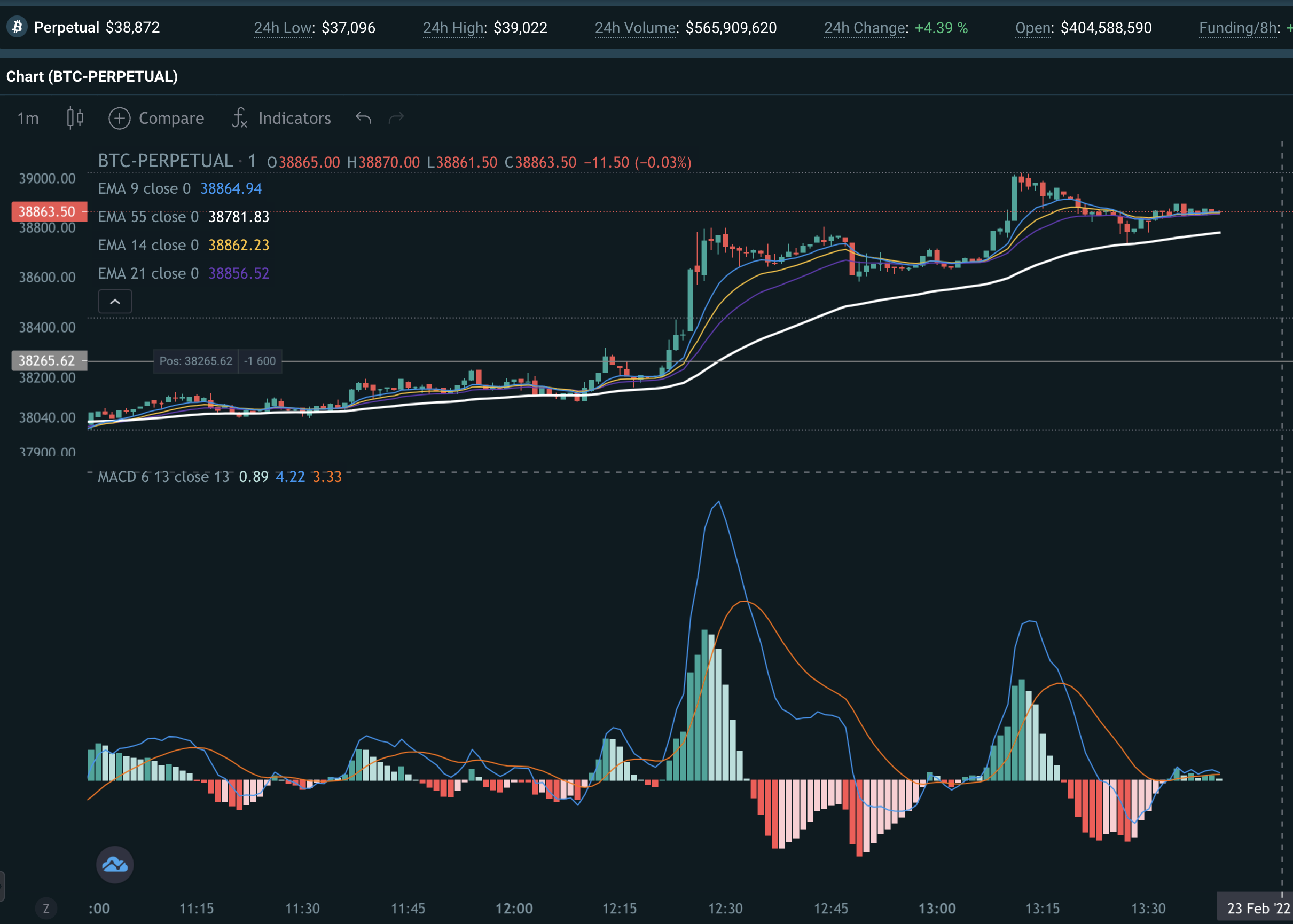Image resolution: width=1293 pixels, height=924 pixels.
Task: Click the OHLC close value C38863.50
Action: [x=540, y=162]
